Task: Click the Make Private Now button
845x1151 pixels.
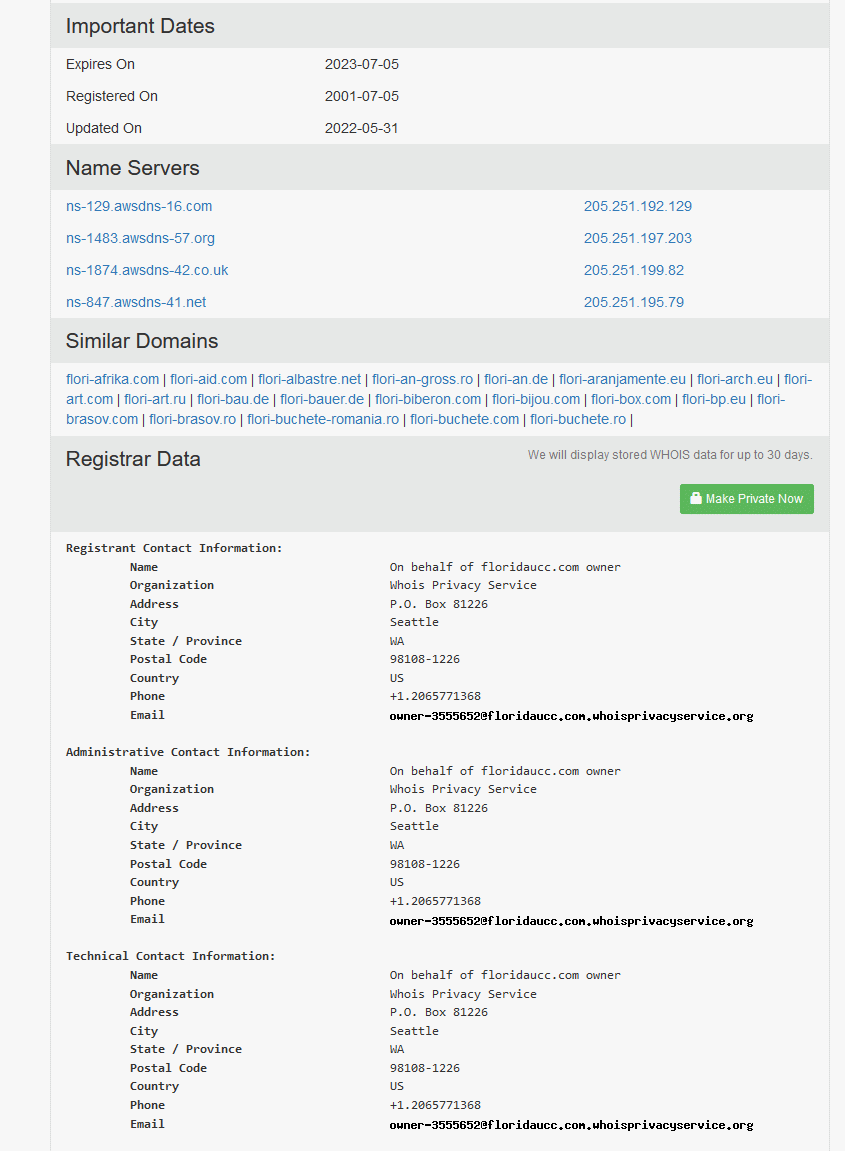Action: (747, 499)
